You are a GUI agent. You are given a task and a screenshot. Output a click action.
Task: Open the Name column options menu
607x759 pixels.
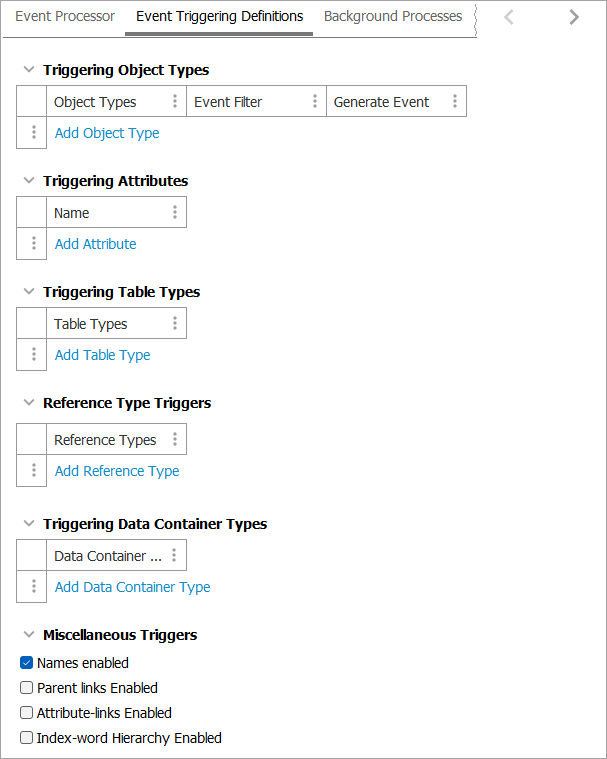(175, 213)
